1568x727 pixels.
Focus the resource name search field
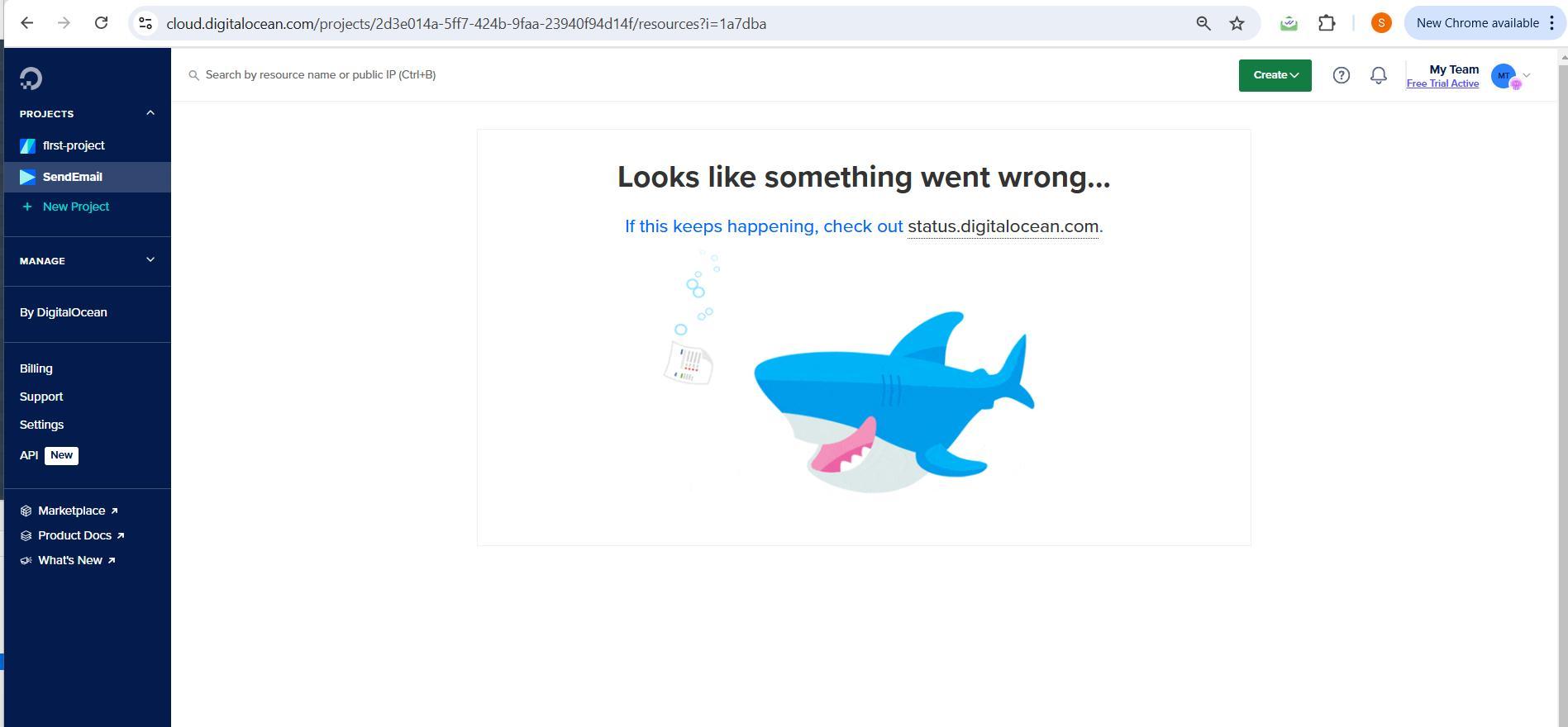321,75
